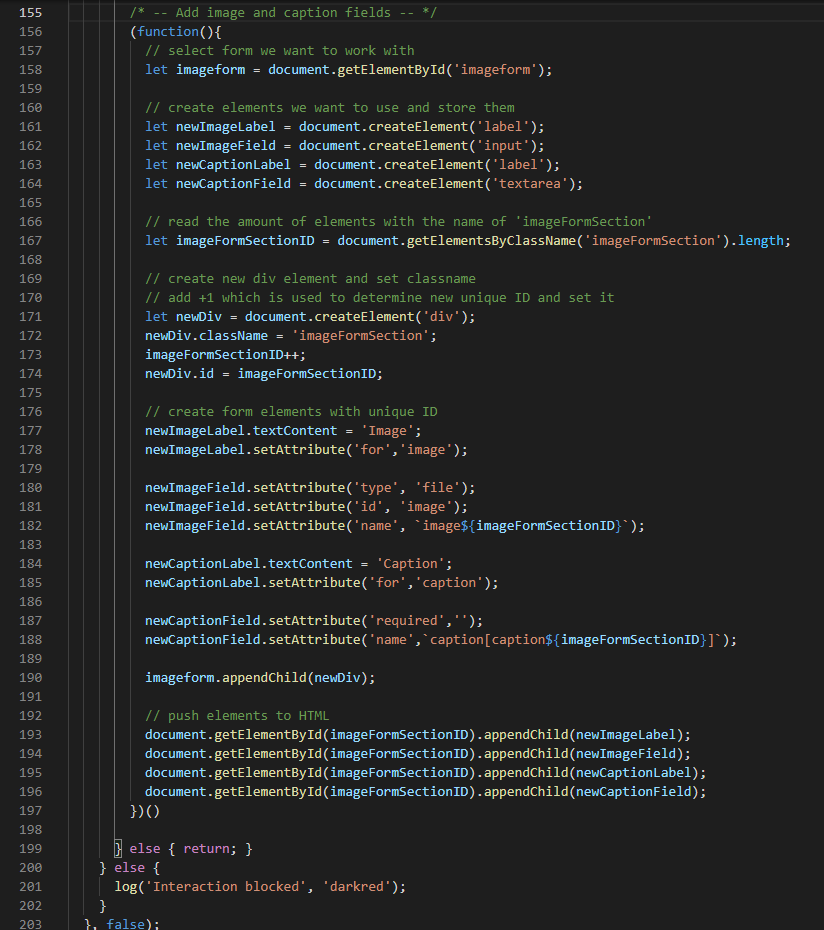Click line number 167 in the gutter

point(31,240)
